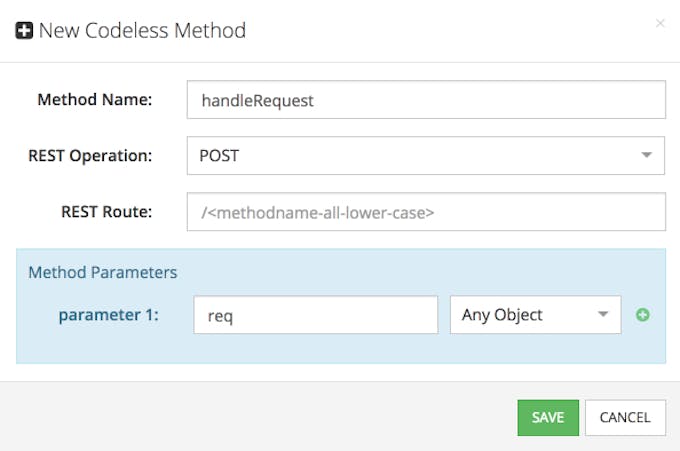Click the 'Method Name:' label

(94, 100)
